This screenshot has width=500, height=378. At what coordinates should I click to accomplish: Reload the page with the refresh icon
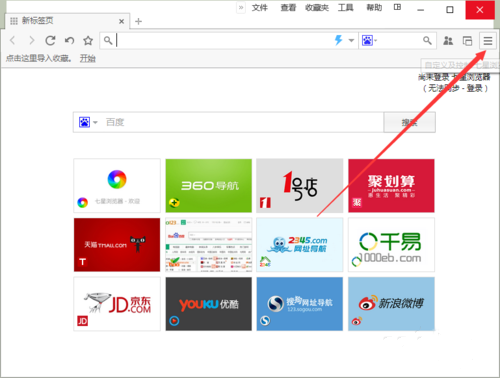[x=50, y=41]
